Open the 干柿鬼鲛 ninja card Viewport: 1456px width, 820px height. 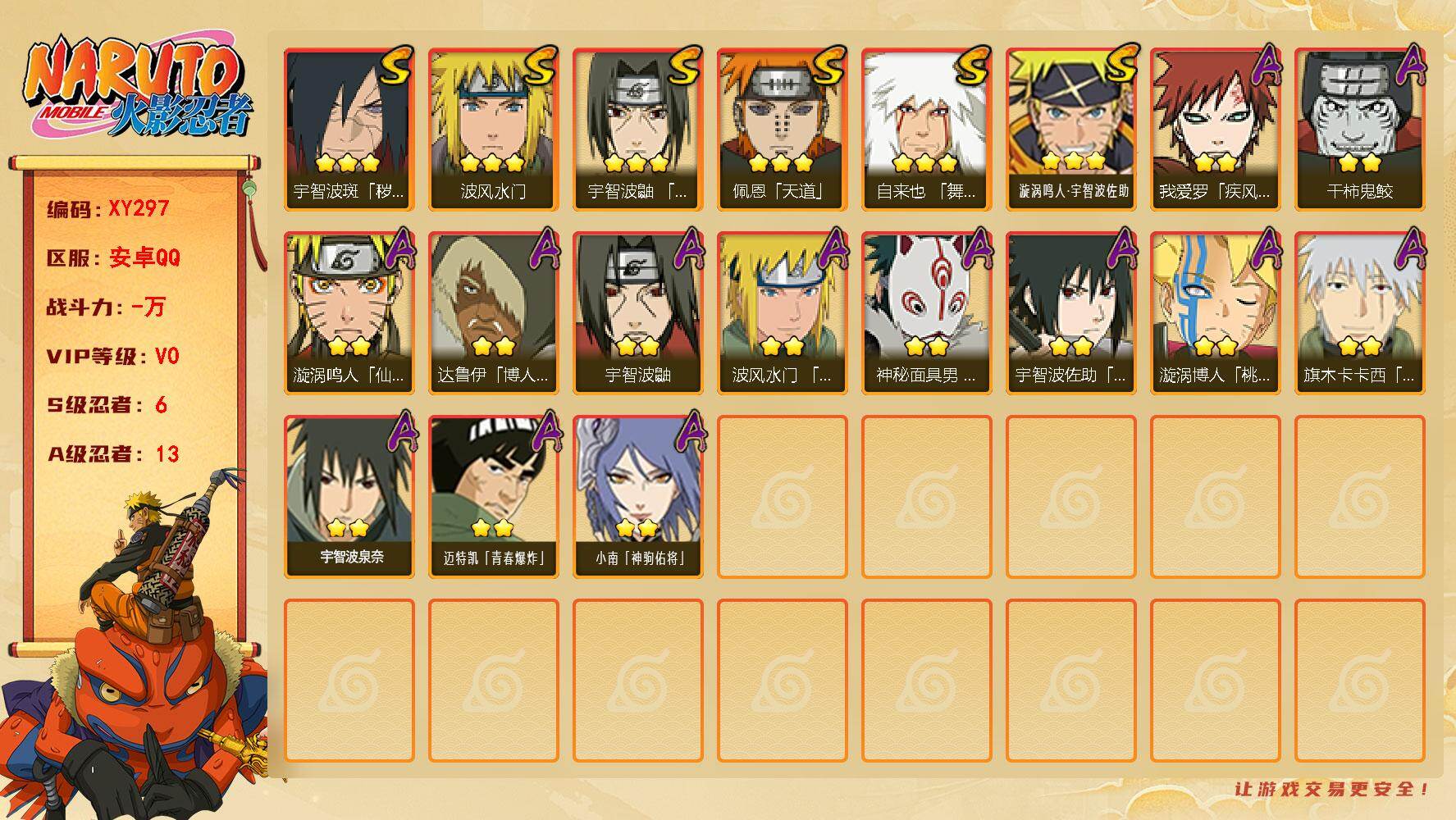(1359, 130)
